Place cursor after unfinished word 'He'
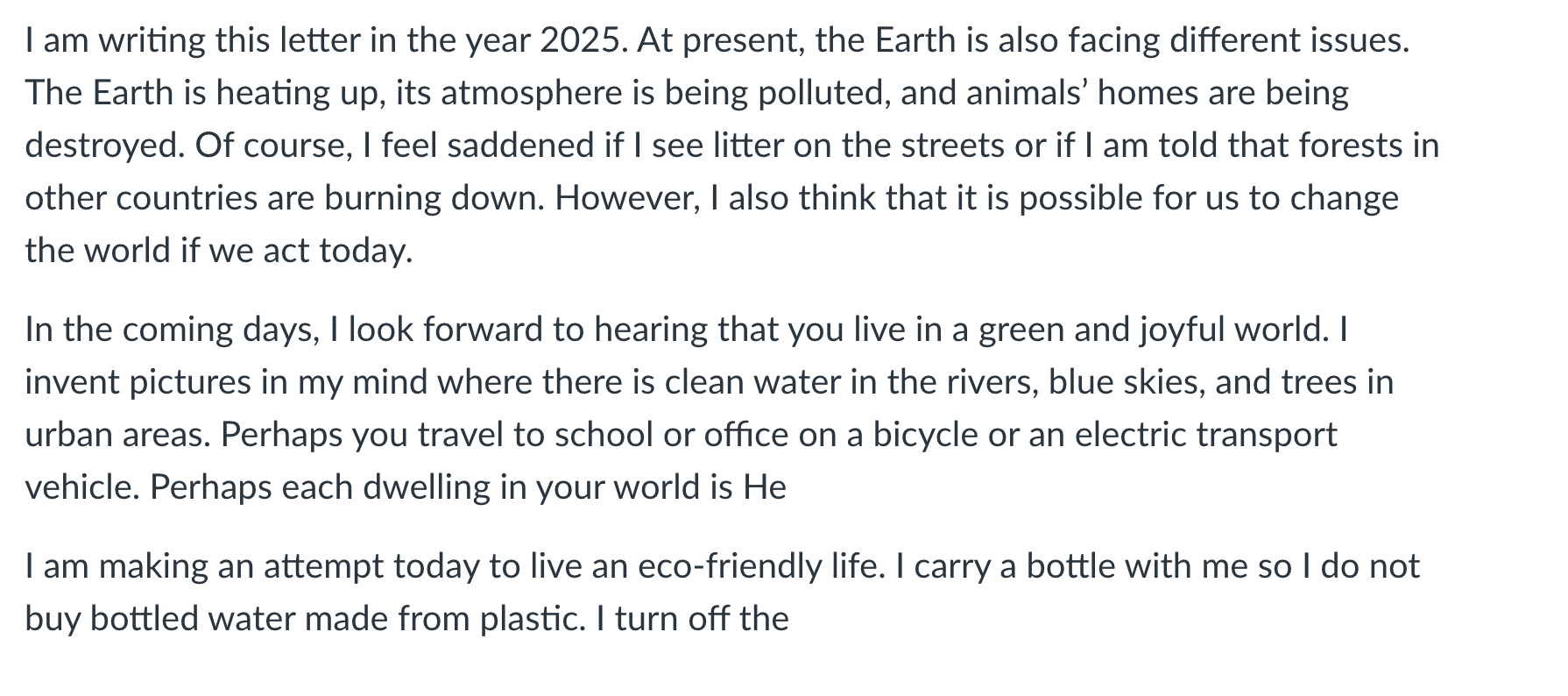1568x696 pixels. 788,487
